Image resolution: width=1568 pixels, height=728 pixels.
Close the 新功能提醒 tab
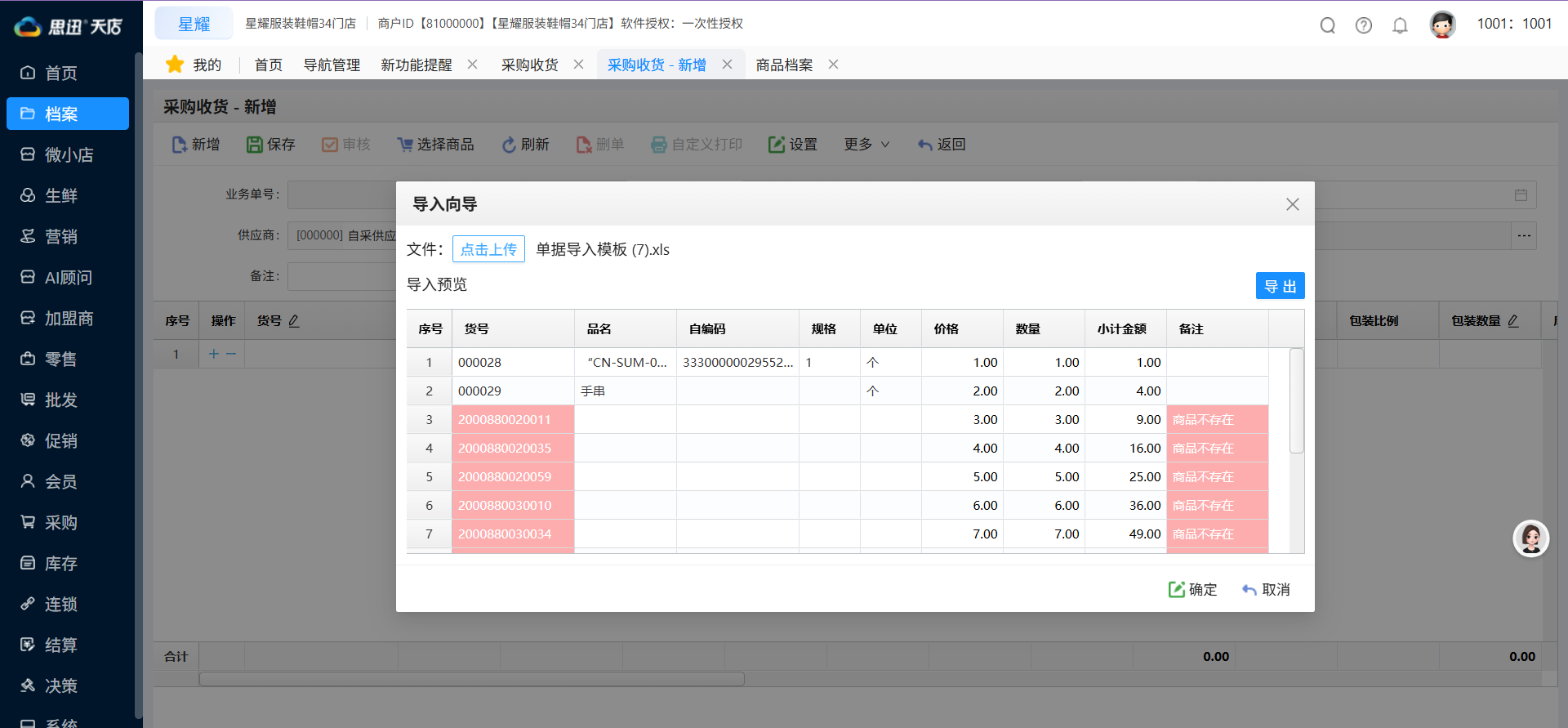(x=472, y=64)
